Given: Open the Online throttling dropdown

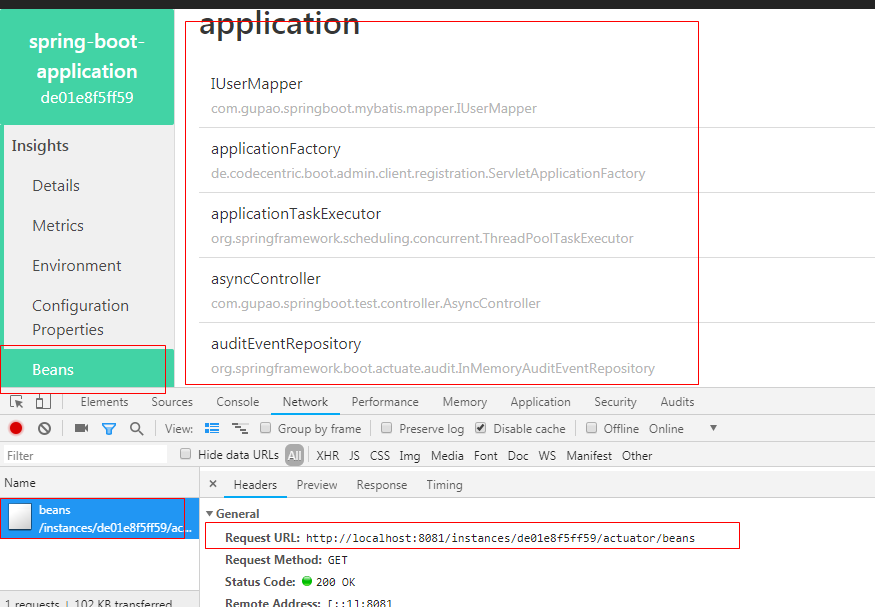Looking at the screenshot, I should click(x=682, y=428).
